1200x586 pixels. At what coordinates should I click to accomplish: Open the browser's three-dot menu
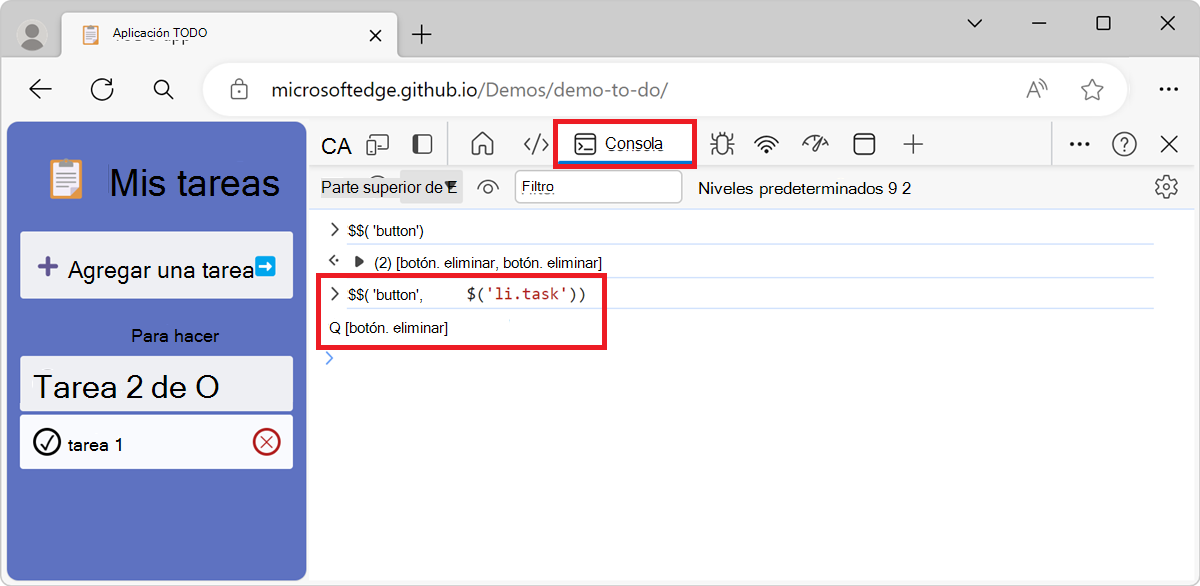(1168, 89)
